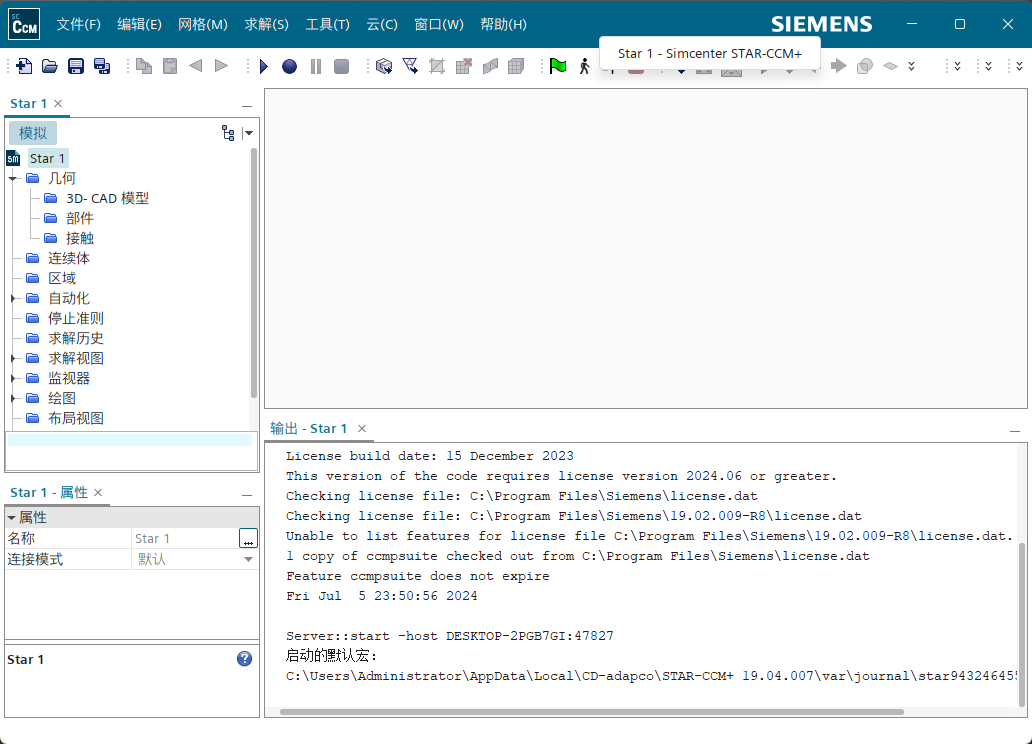Click the Save All toolbar icon
Image resolution: width=1032 pixels, height=744 pixels.
[x=101, y=66]
